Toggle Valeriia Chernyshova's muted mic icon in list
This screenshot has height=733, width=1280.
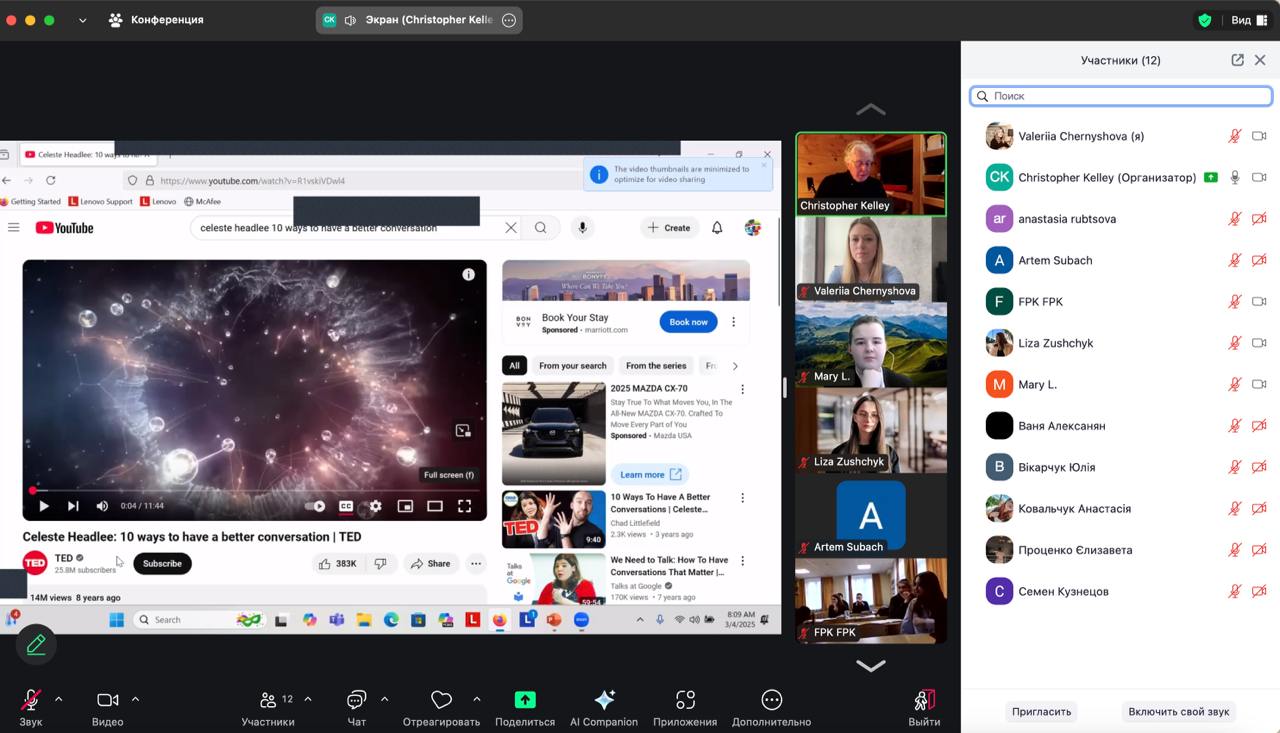click(x=1235, y=136)
